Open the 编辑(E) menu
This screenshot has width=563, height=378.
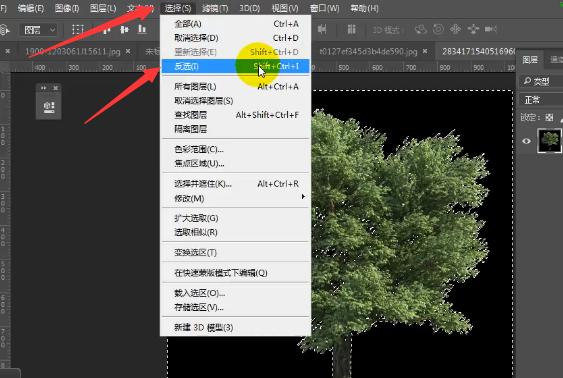coord(31,8)
